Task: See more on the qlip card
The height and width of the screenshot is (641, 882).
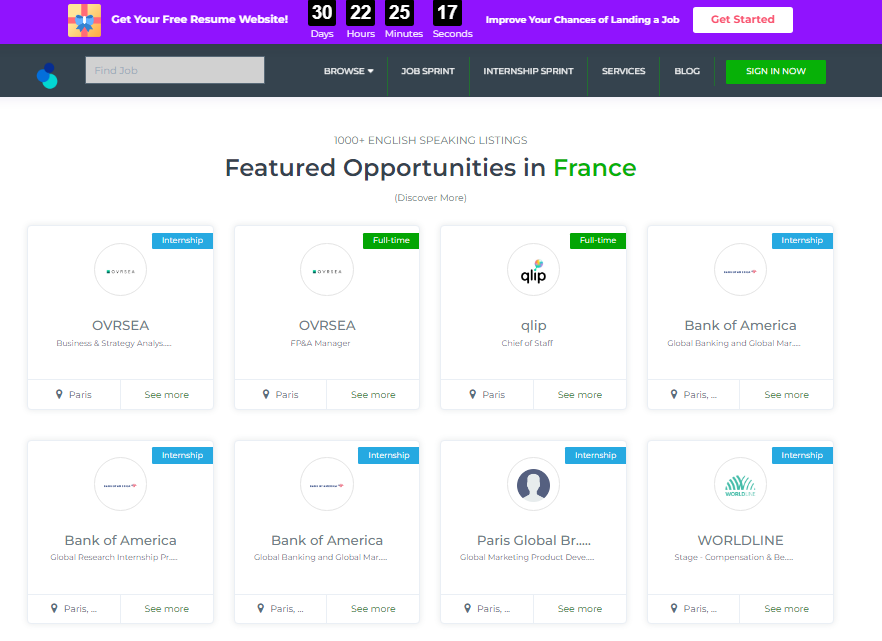Action: coord(580,395)
